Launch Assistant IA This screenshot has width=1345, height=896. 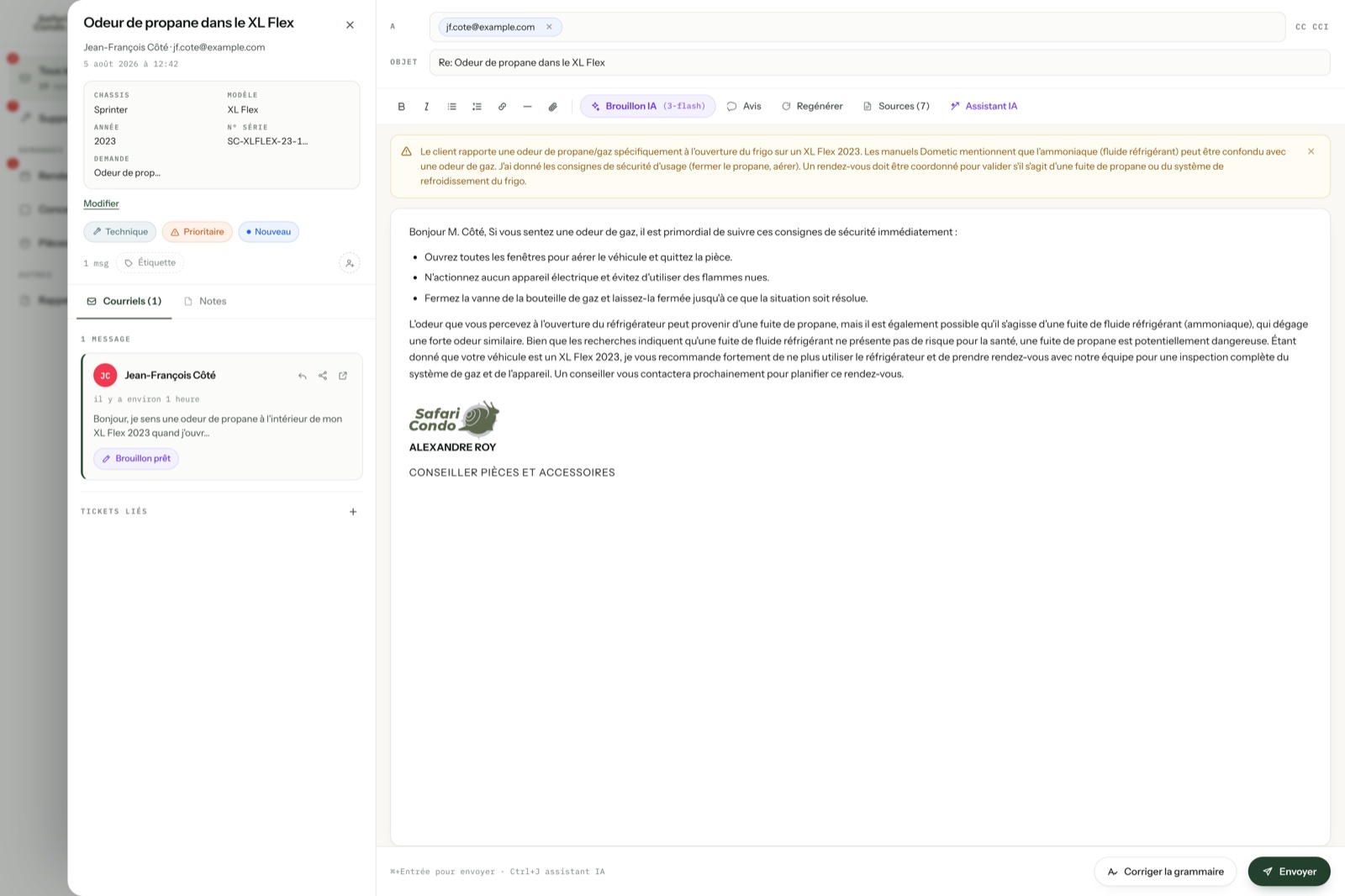click(984, 107)
